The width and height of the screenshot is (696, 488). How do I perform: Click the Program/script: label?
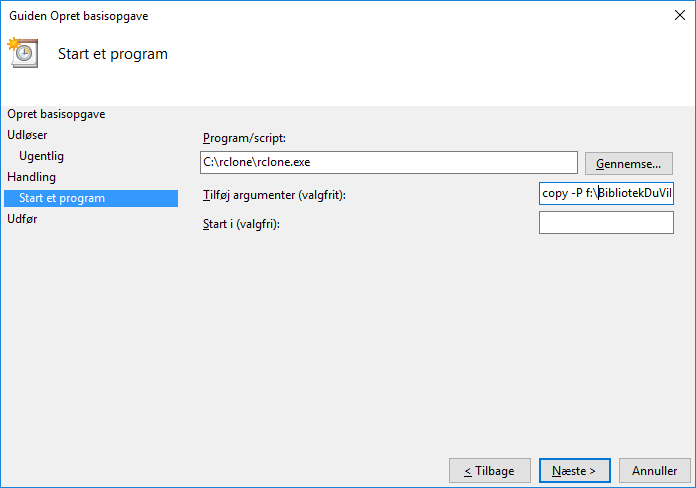tap(244, 138)
